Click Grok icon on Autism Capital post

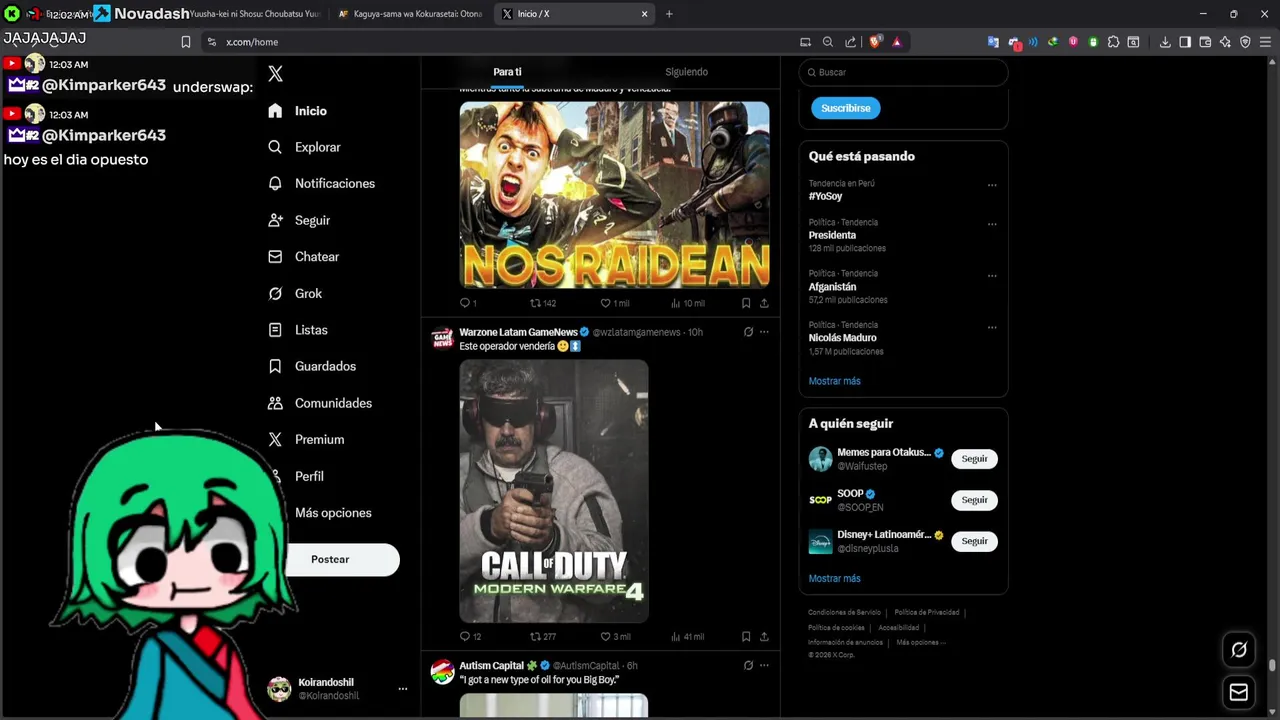click(x=748, y=665)
